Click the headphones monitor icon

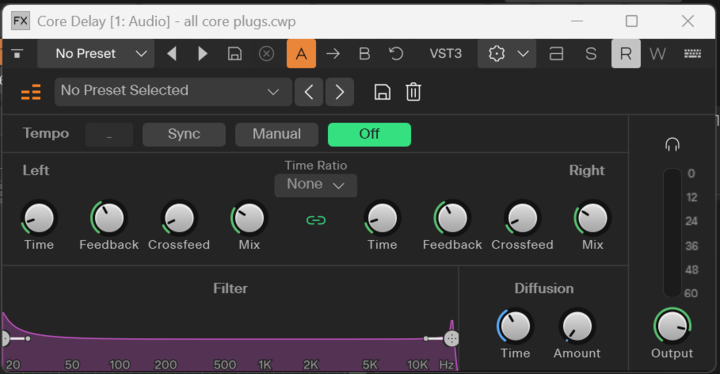[x=672, y=145]
